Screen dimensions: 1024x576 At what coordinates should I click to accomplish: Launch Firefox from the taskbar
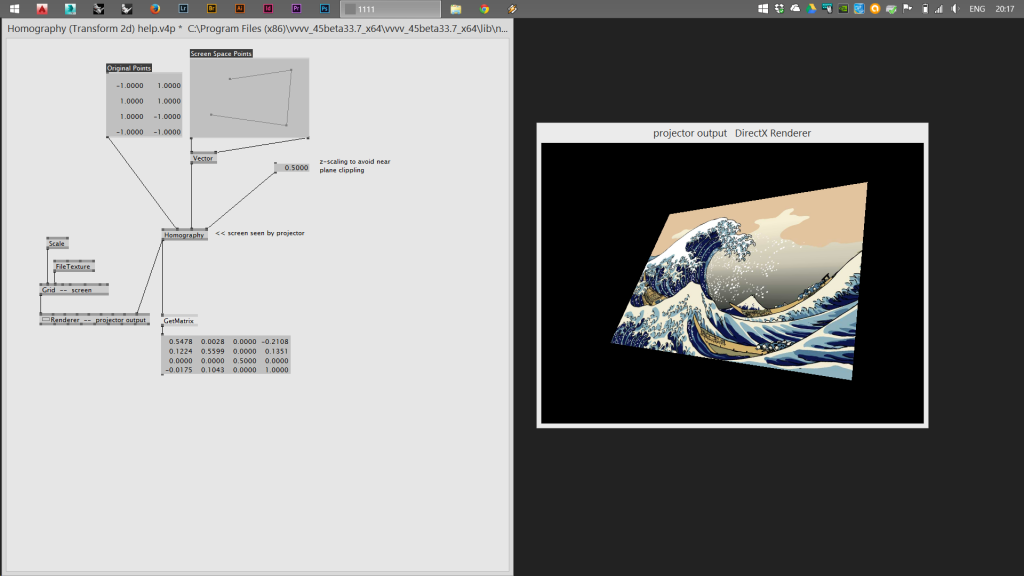155,9
